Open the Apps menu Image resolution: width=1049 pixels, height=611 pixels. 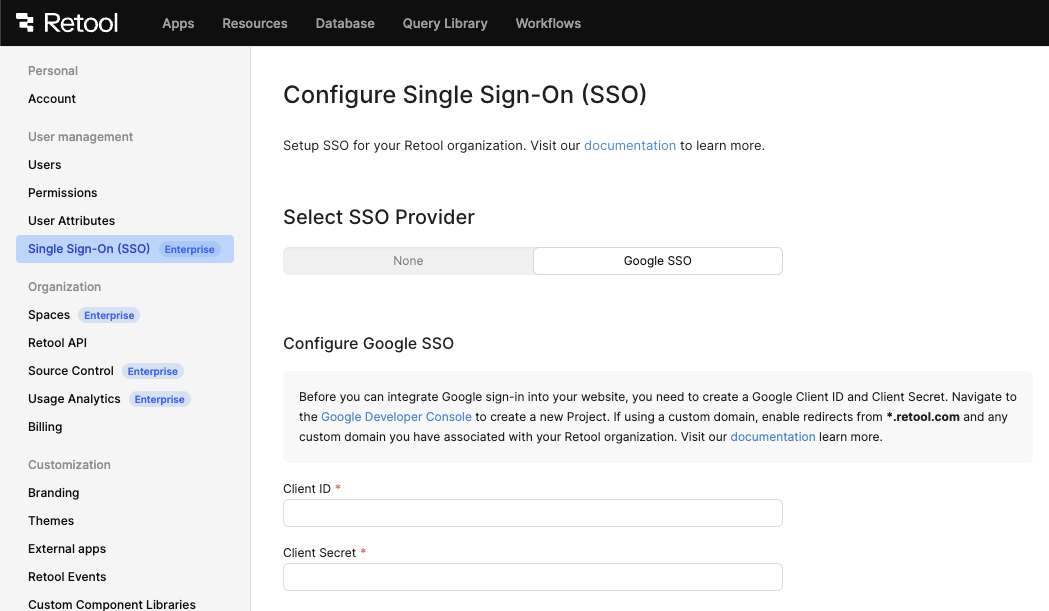[x=178, y=23]
